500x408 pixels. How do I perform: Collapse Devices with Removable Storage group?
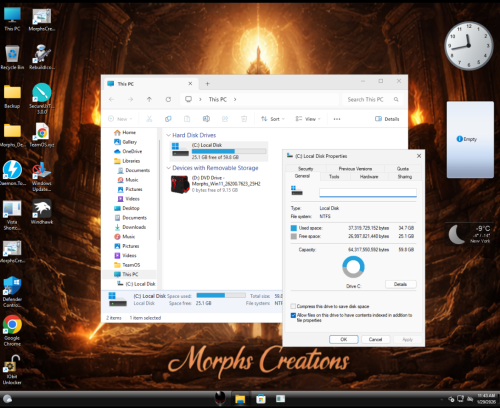pyautogui.click(x=168, y=168)
